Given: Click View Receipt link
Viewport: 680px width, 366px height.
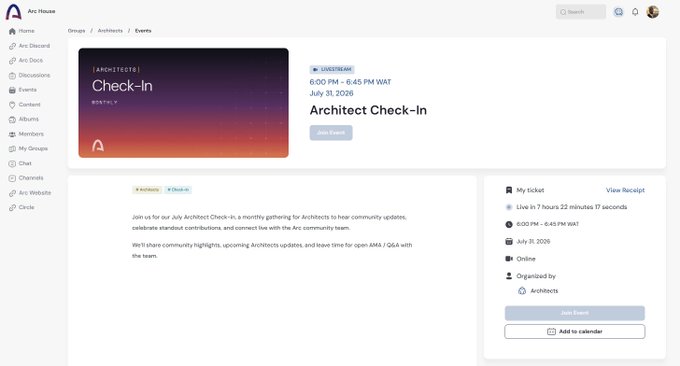Looking at the screenshot, I should [625, 190].
